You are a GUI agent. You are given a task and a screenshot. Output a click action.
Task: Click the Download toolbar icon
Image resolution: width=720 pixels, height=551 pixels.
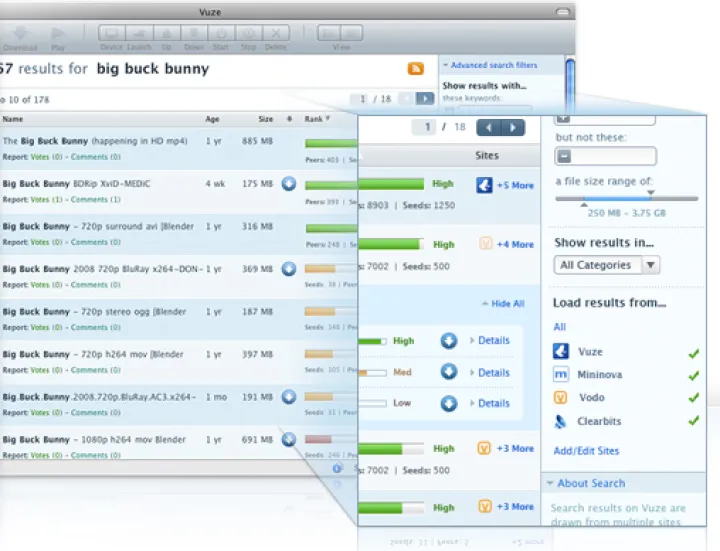19,35
